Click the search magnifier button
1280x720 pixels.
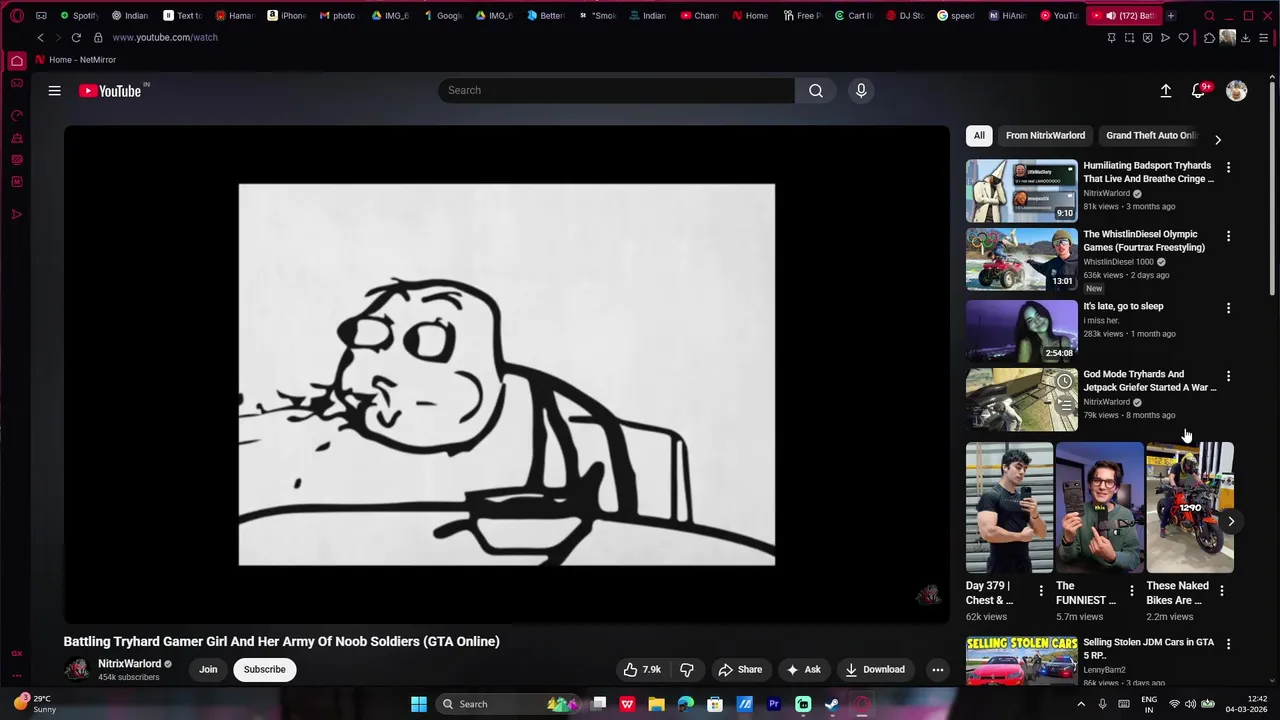(x=816, y=91)
